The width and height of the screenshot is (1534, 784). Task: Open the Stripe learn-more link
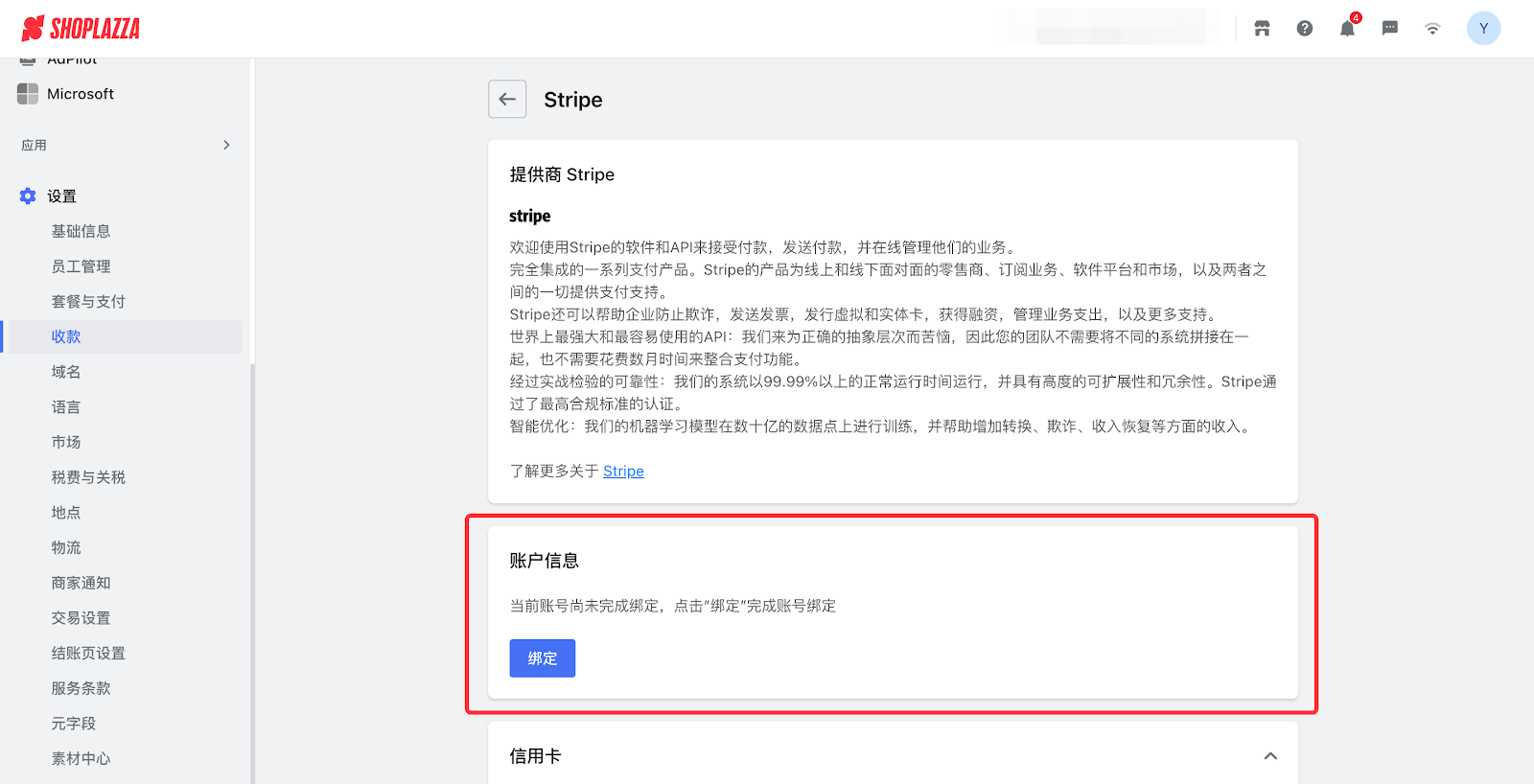click(x=623, y=472)
